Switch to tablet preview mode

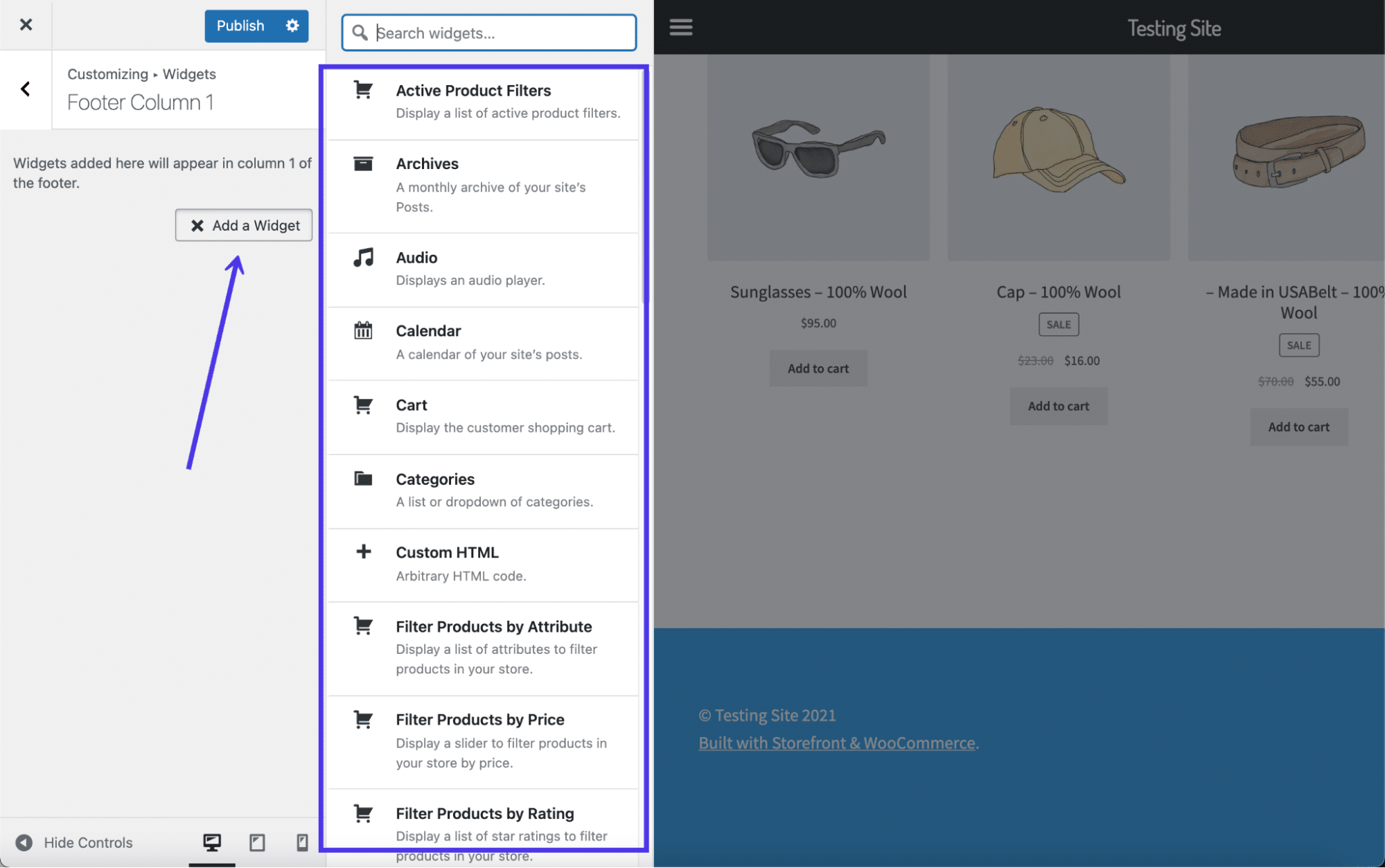(256, 841)
